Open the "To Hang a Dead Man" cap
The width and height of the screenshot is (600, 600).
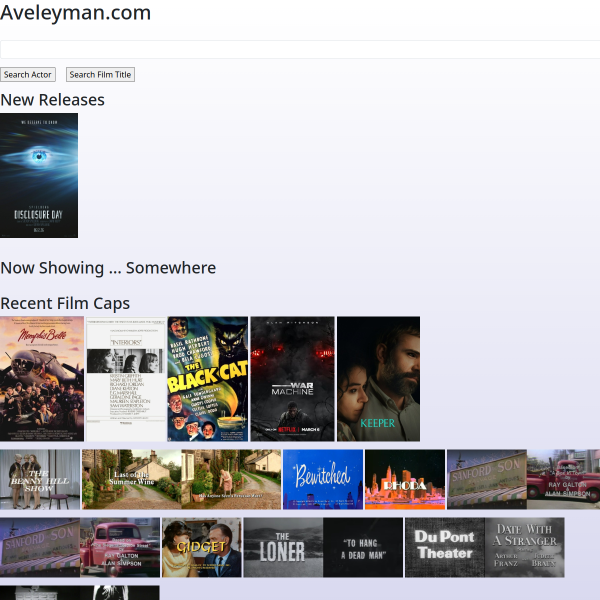coord(363,547)
